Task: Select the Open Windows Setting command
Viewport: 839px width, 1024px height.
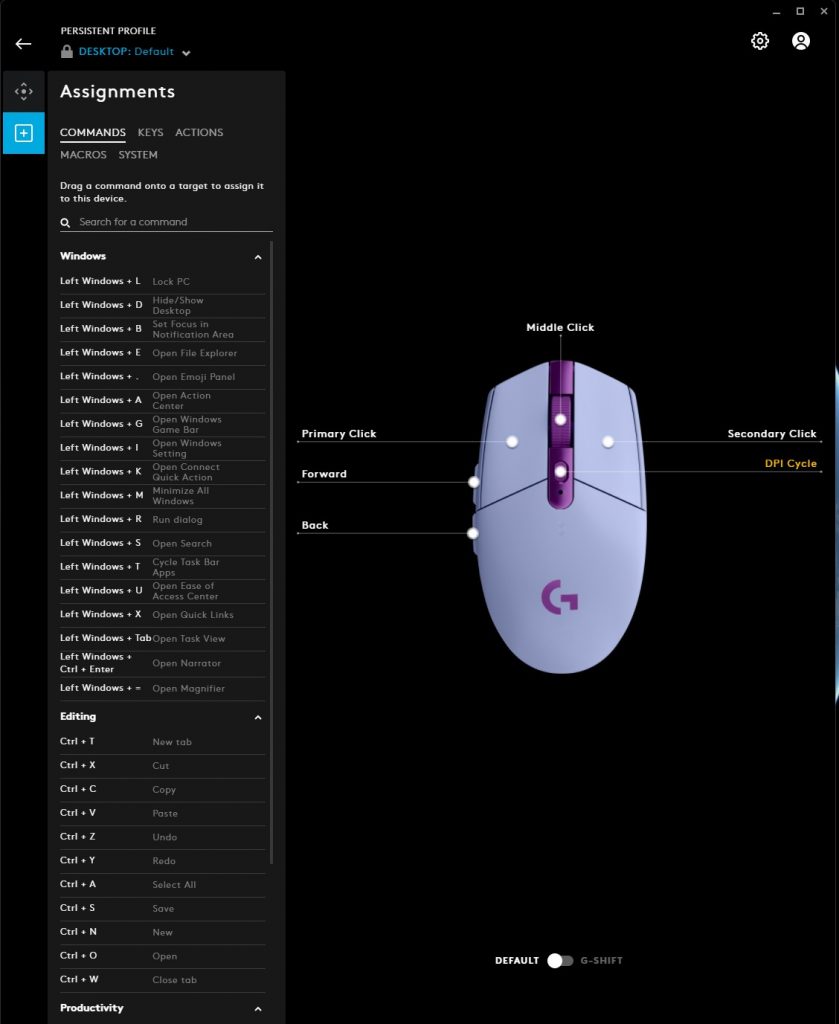Action: (163, 448)
